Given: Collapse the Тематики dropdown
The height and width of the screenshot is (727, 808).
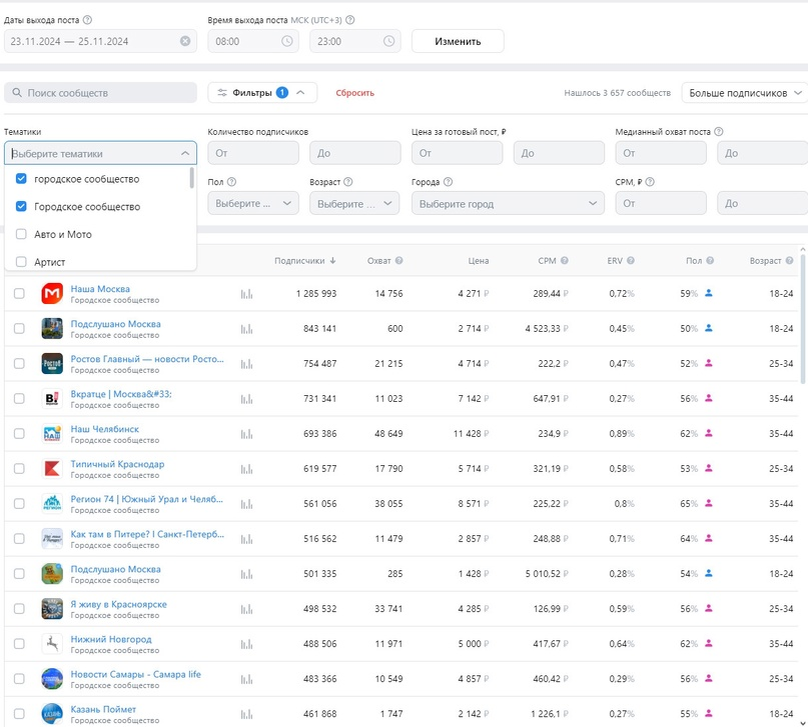Looking at the screenshot, I should (x=185, y=154).
